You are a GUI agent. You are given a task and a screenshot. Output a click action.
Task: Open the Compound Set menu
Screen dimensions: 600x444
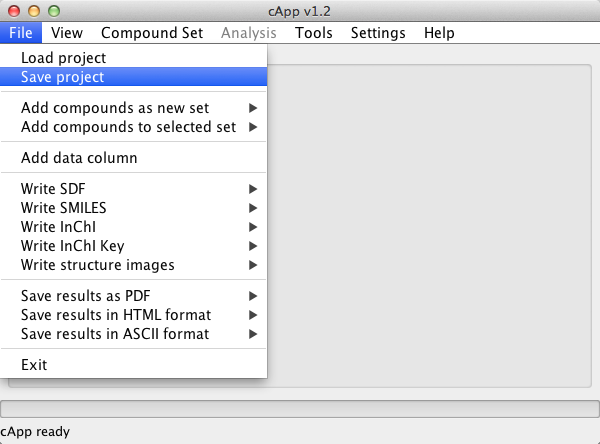(x=152, y=33)
